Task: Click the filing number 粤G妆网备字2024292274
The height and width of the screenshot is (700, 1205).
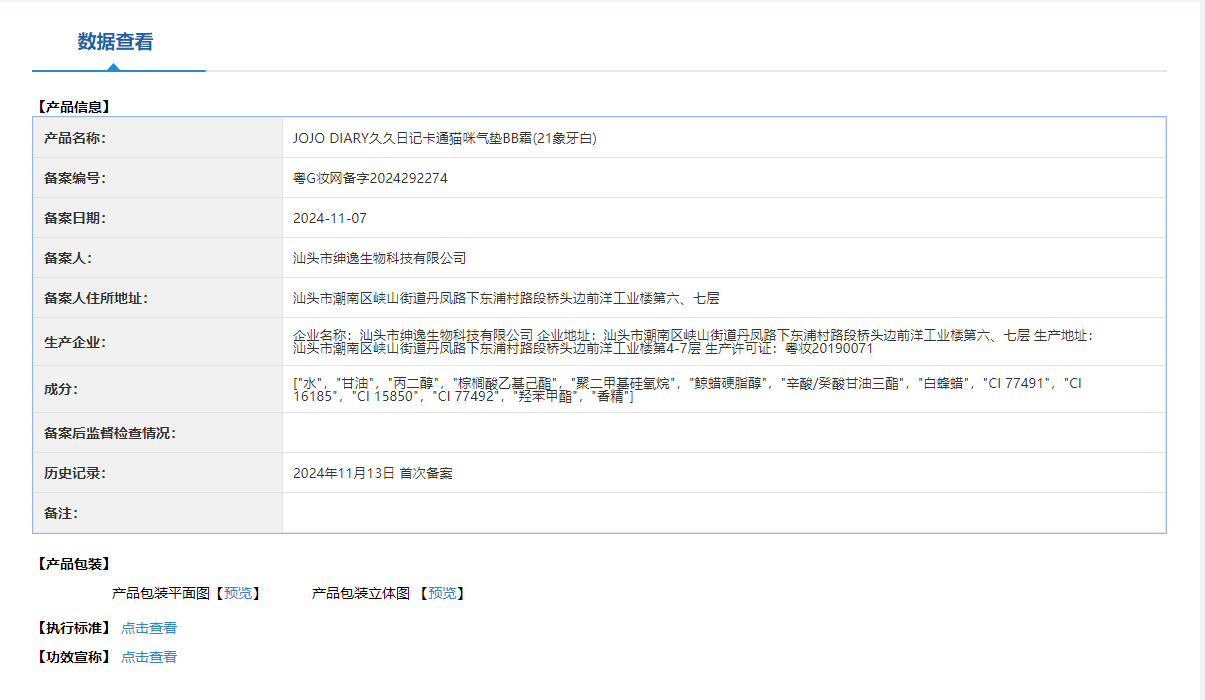Action: tap(370, 178)
